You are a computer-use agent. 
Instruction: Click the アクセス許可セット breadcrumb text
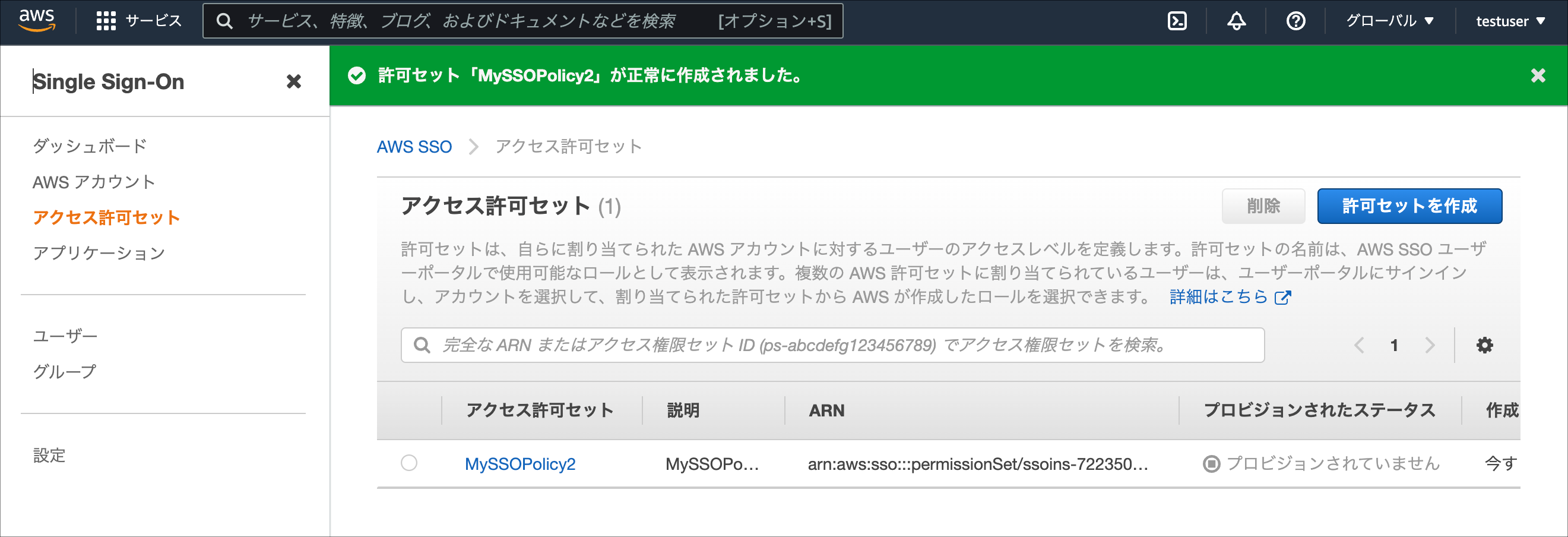[568, 147]
